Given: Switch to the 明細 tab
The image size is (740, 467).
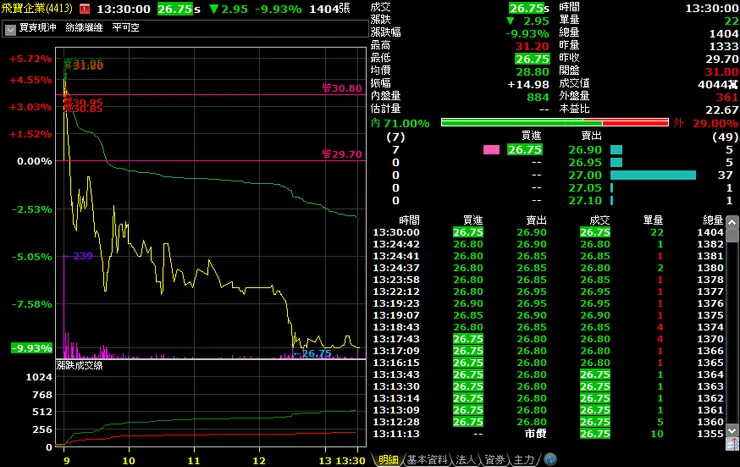Looking at the screenshot, I should pos(388,459).
